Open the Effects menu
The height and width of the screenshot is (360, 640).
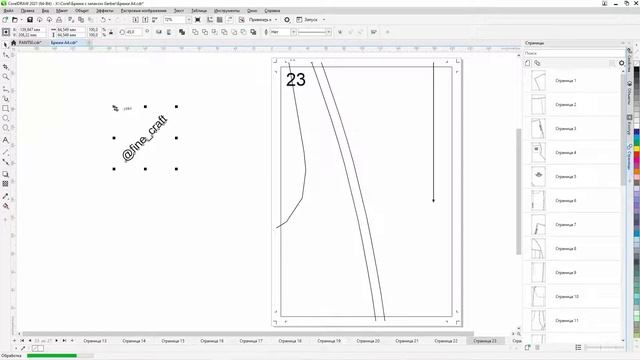pyautogui.click(x=105, y=11)
